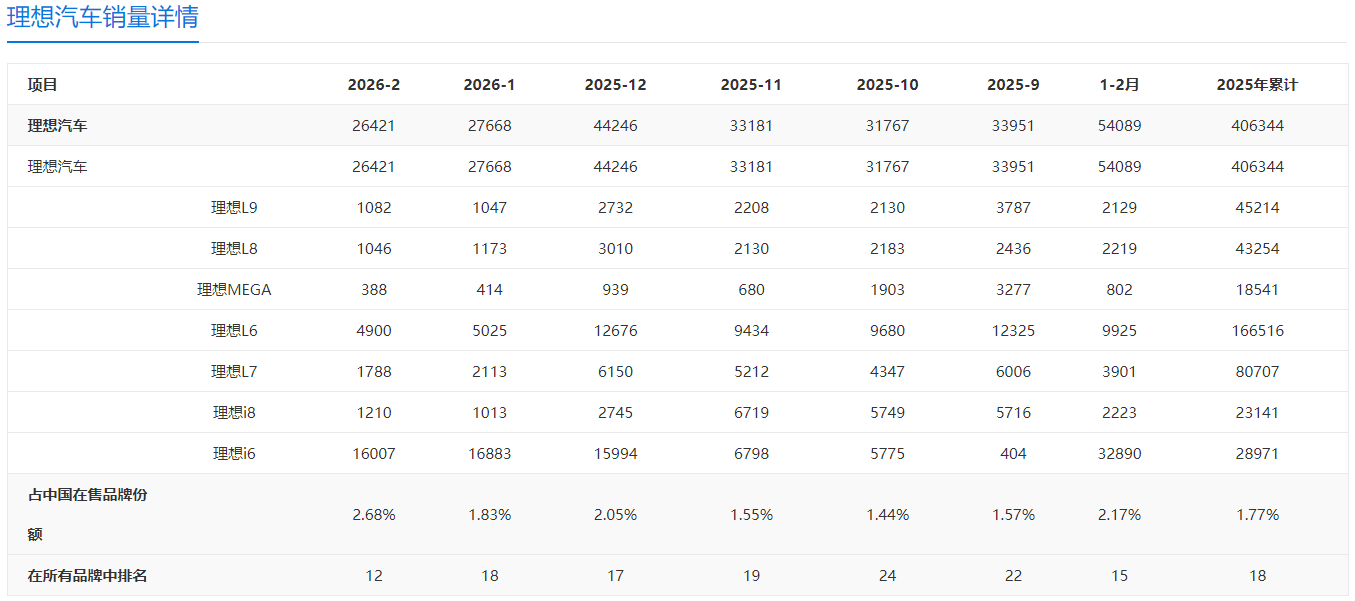The height and width of the screenshot is (601, 1355).
Task: Select the 理想L6 model name
Action: [x=234, y=331]
